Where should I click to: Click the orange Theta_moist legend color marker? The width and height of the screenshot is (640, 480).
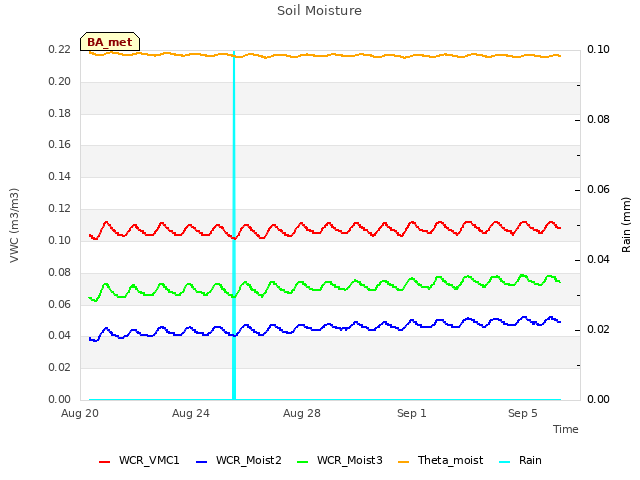click(x=403, y=462)
